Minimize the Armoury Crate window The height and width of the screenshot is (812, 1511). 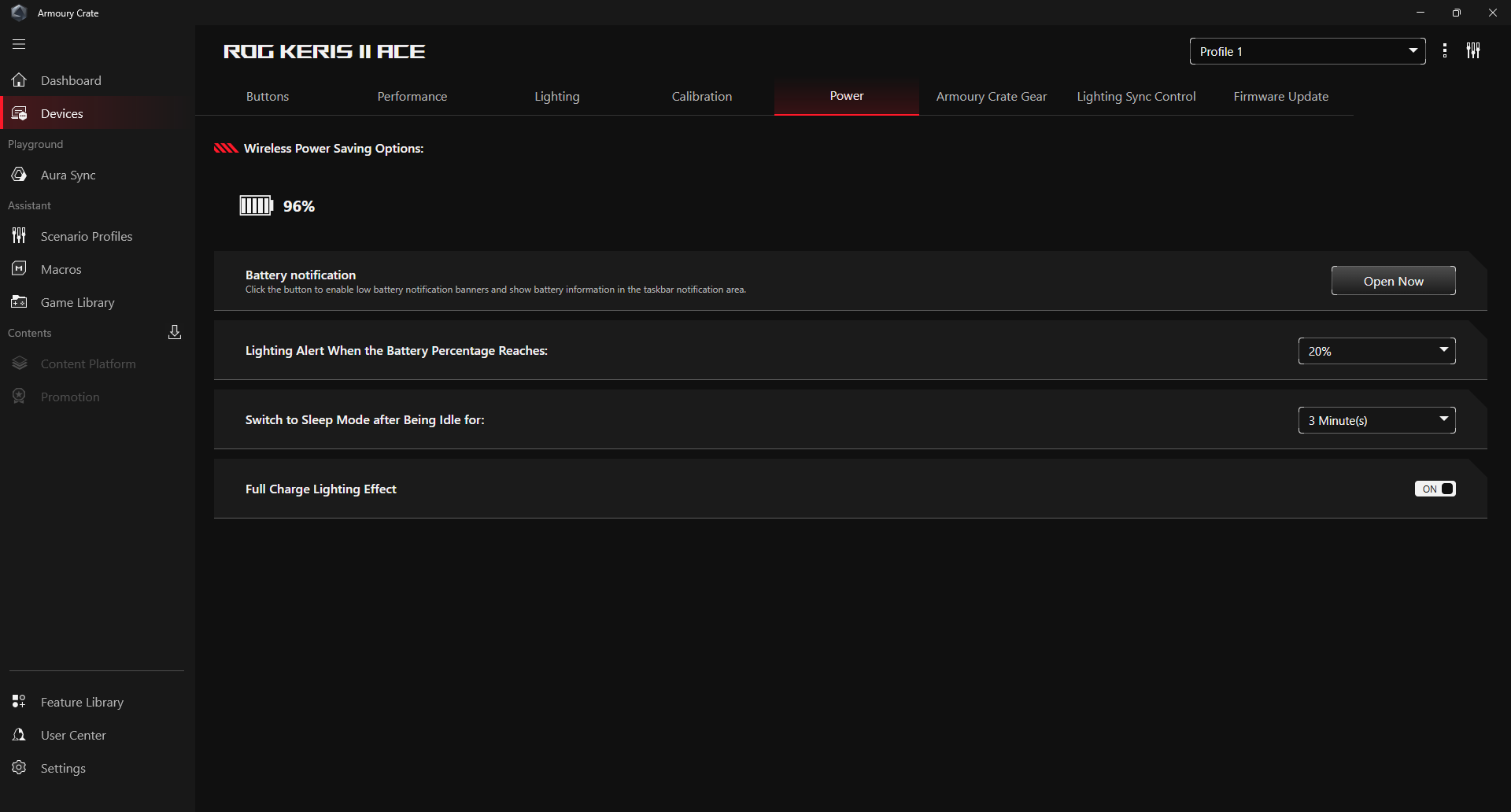coord(1420,13)
